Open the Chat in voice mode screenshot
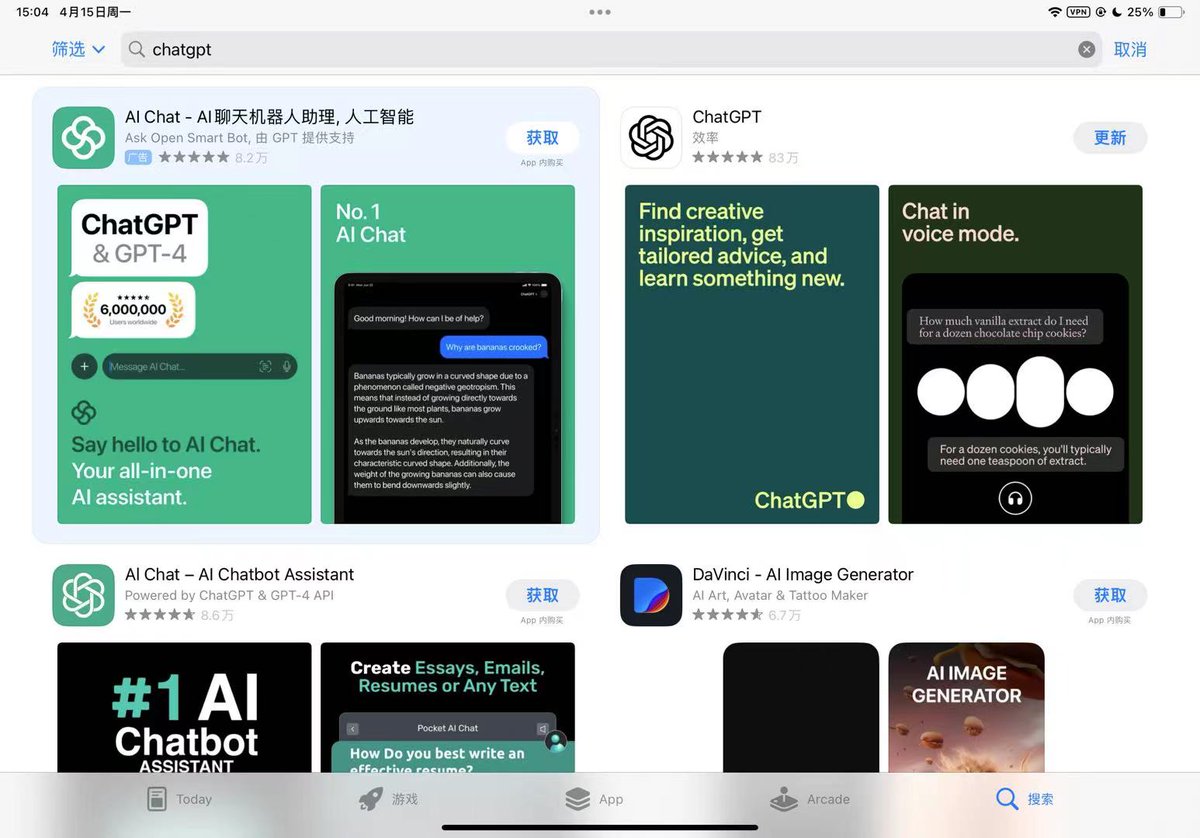The image size is (1200, 838). [x=1015, y=354]
